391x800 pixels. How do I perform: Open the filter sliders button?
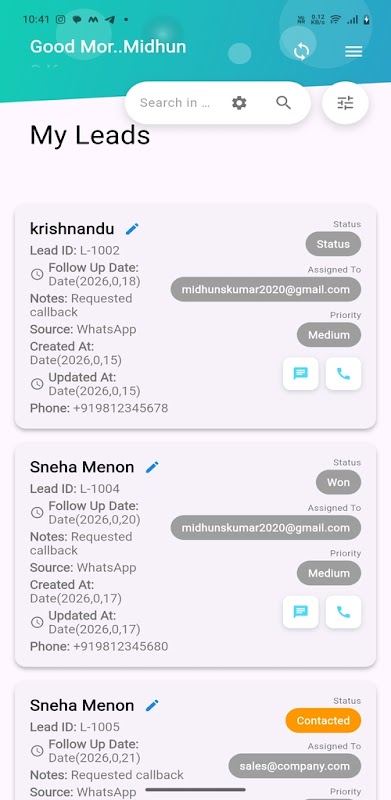[x=346, y=103]
